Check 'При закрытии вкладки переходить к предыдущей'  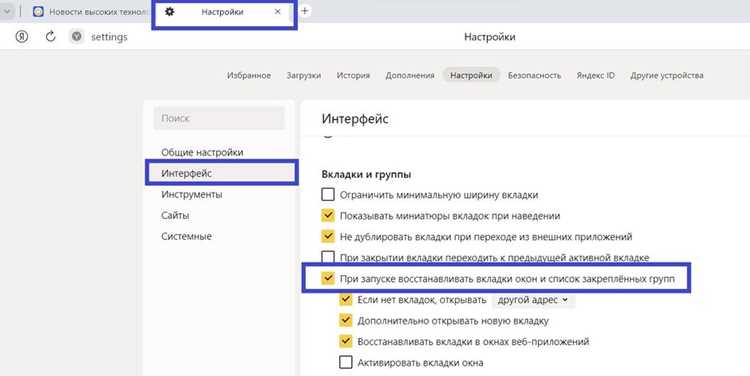click(328, 257)
